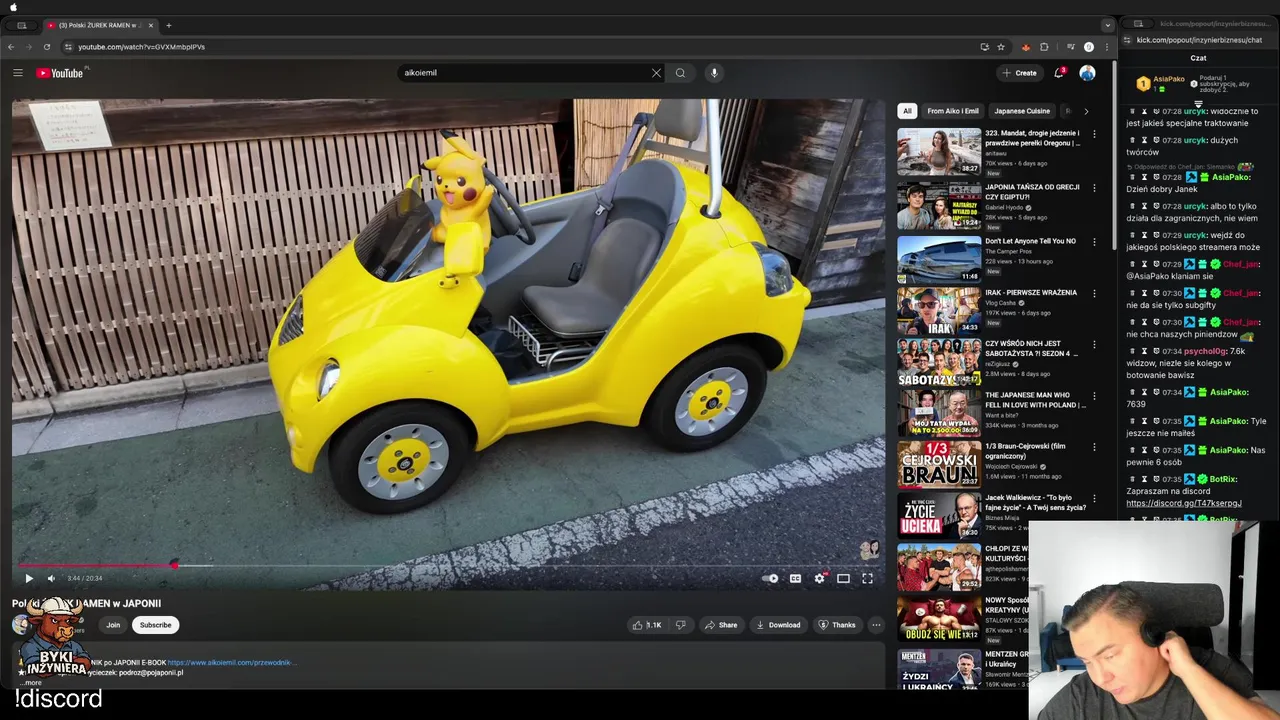
Task: Open the browser extensions puzzle icon
Action: point(1044,47)
